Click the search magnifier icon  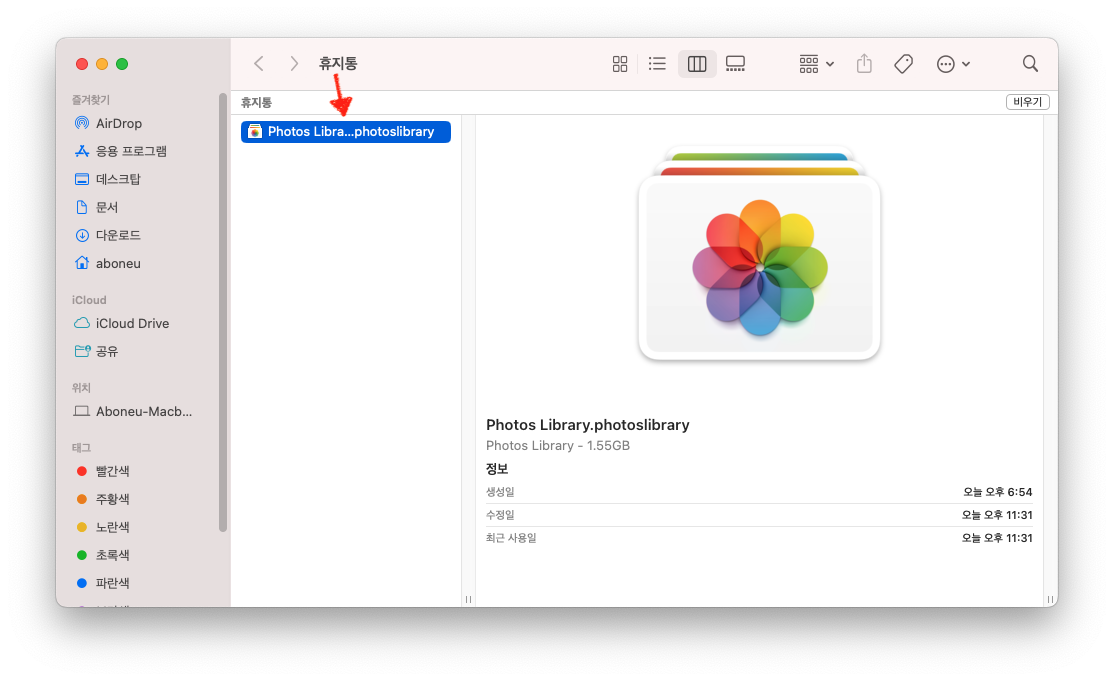click(1030, 64)
